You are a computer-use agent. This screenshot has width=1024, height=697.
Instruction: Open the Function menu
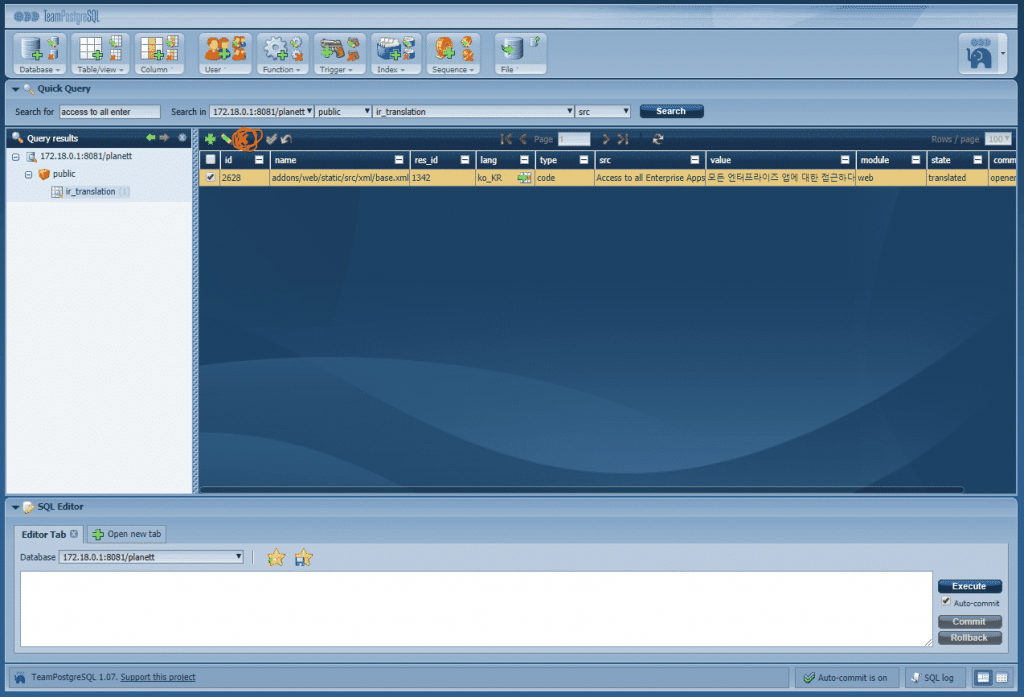point(281,70)
